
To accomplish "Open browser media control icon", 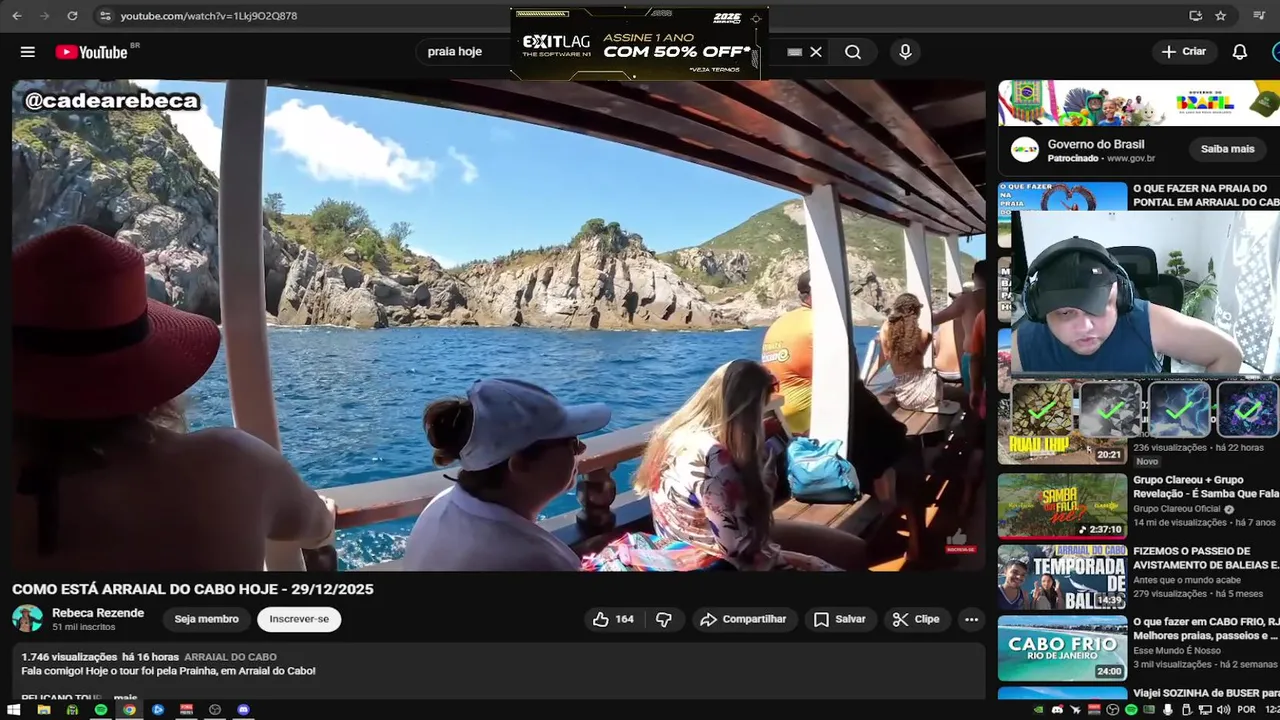I will (1259, 16).
